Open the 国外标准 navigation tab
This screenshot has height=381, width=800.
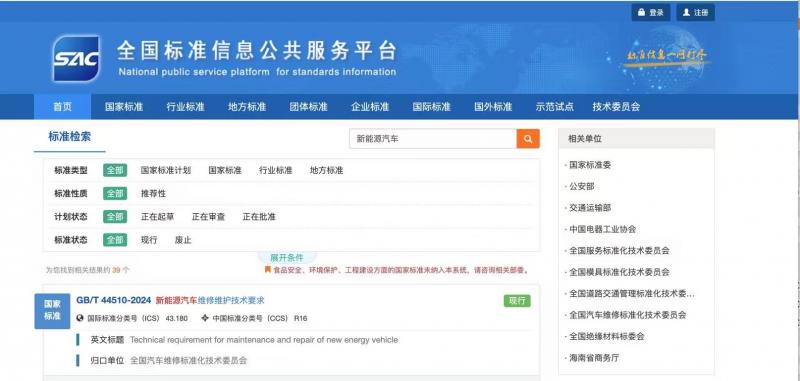click(x=493, y=107)
